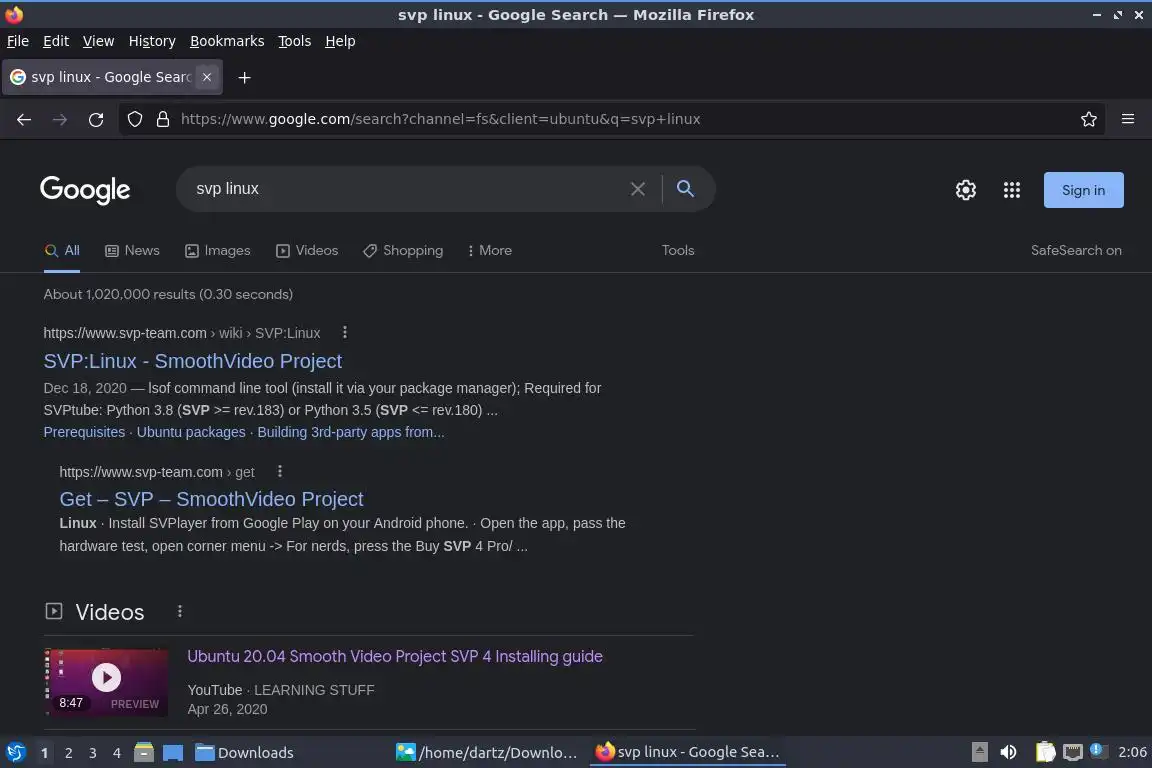
Task: Adjust volume via speaker tray icon
Action: [x=1009, y=753]
